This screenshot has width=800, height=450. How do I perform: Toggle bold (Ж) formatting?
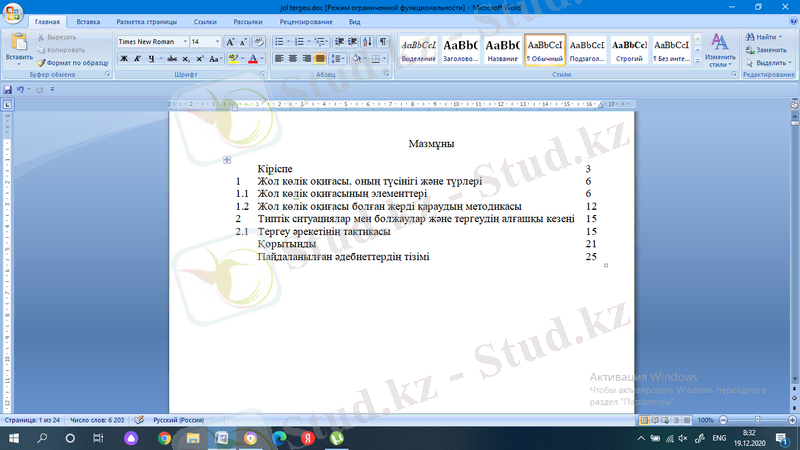[x=124, y=59]
